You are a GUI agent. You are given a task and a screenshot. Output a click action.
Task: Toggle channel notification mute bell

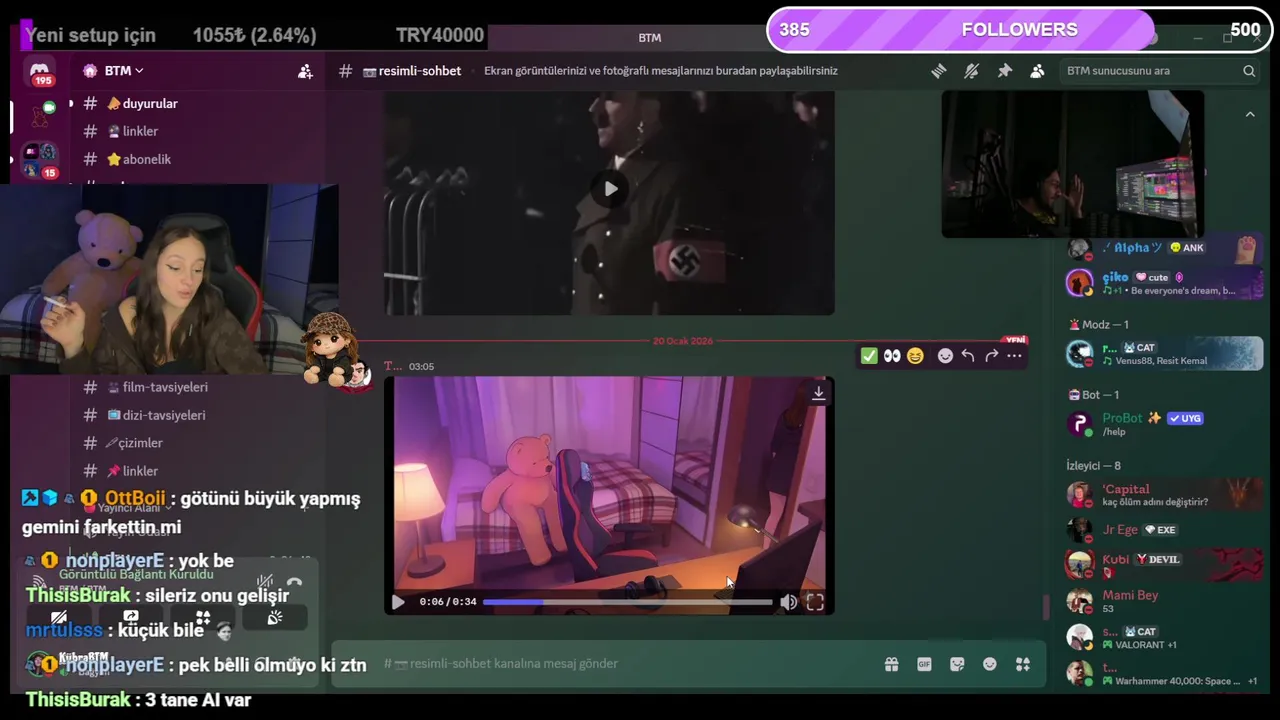pyautogui.click(x=971, y=71)
